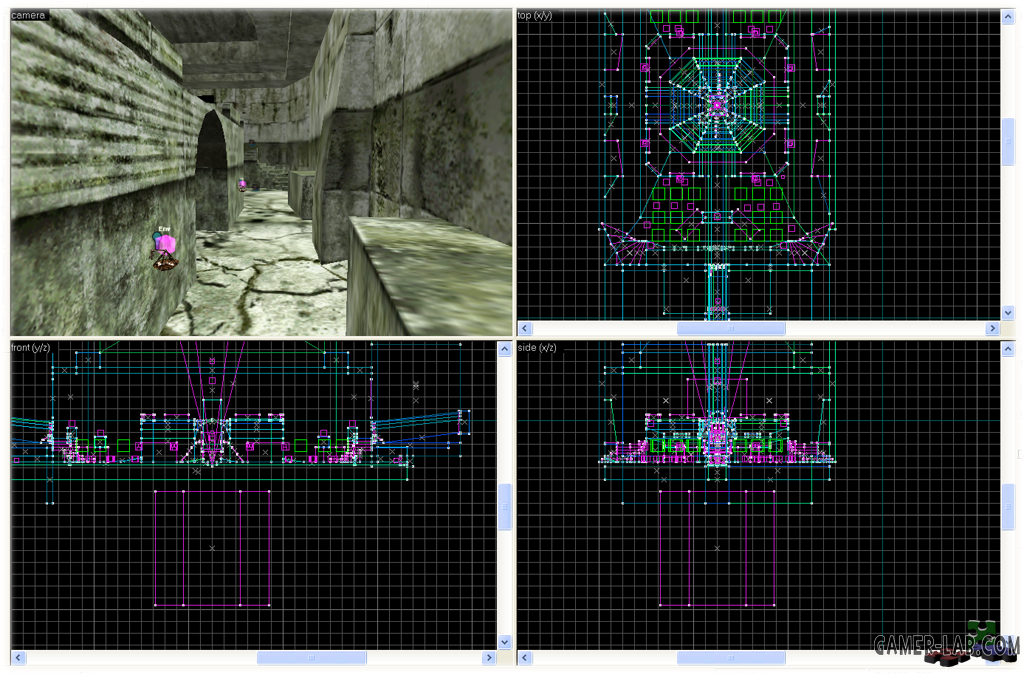Click vertical scrollbar thumb in side view

[x=1008, y=507]
